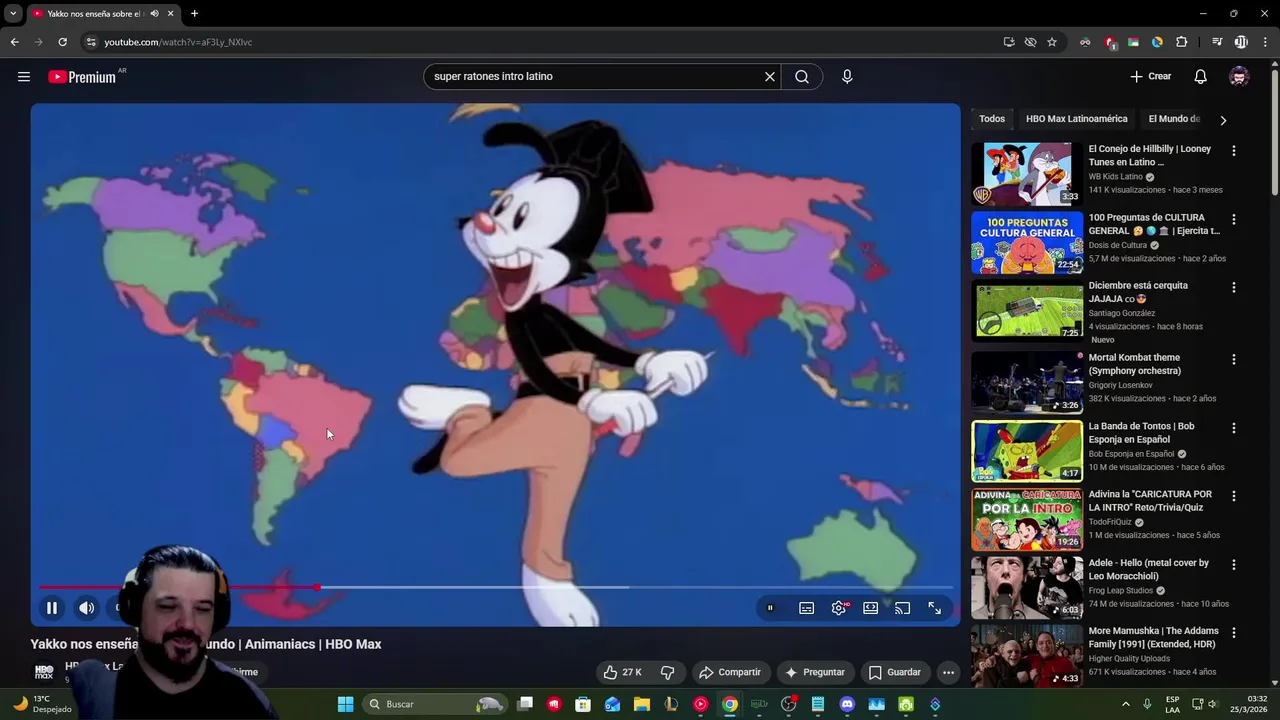
Task: Open '100 Preguntas de CULTURA GENERAL' video
Action: click(1027, 242)
